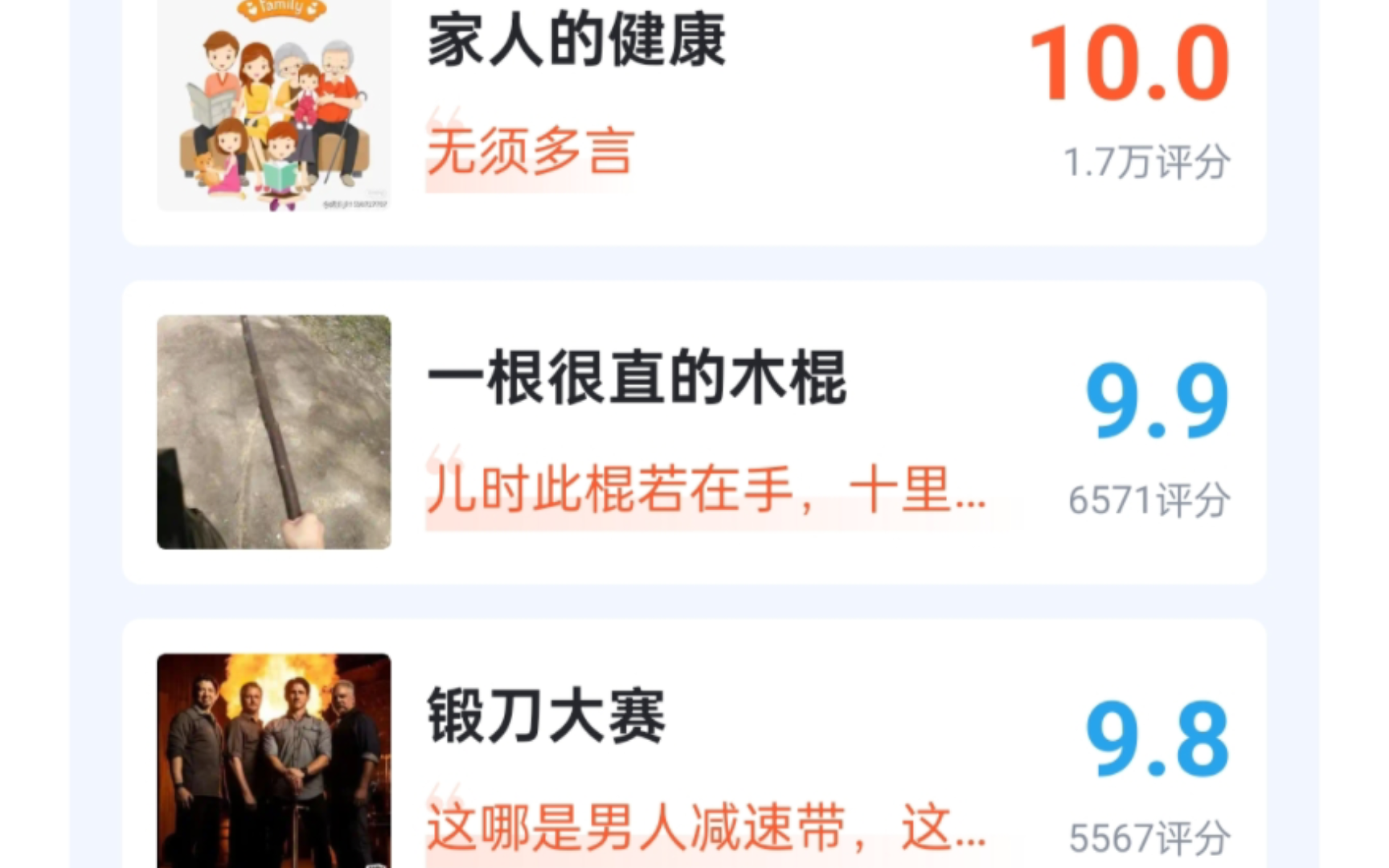The width and height of the screenshot is (1389, 868).
Task: Tap the quote mark icon beside 无须多言
Action: pos(445,117)
